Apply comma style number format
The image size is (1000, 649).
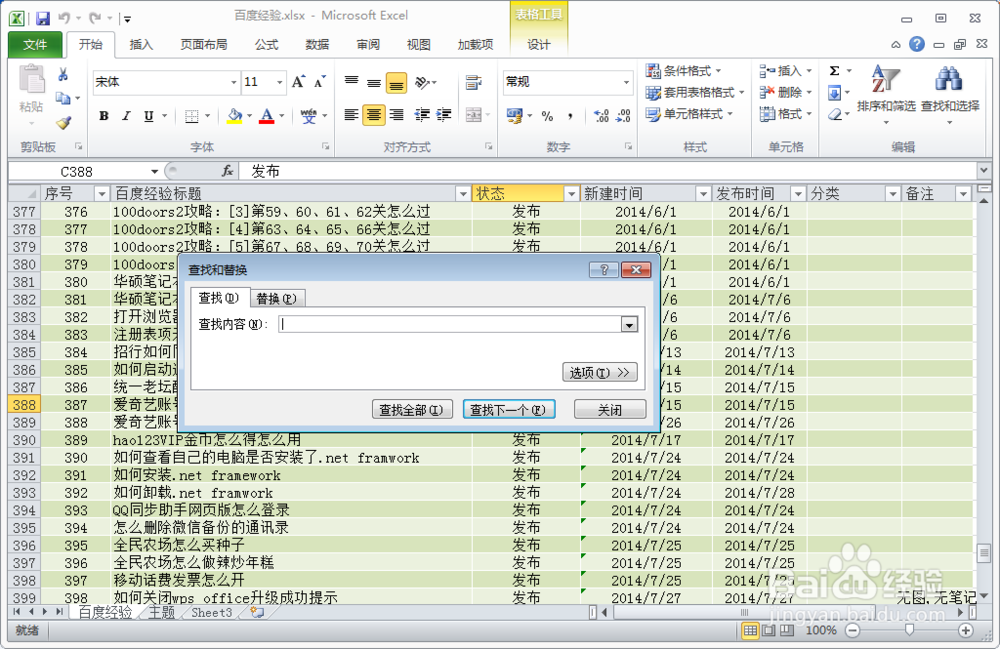coord(570,115)
